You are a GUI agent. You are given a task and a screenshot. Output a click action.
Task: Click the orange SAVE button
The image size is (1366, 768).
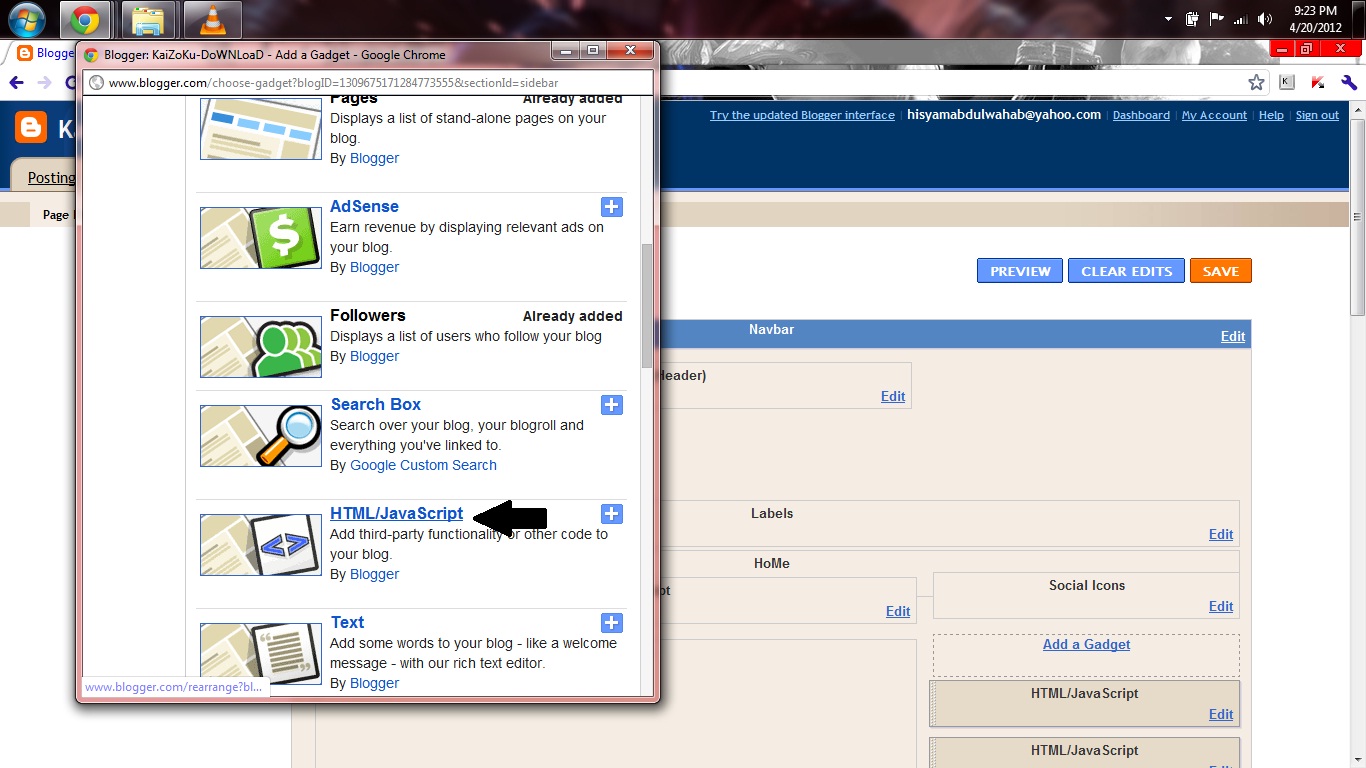pos(1220,271)
